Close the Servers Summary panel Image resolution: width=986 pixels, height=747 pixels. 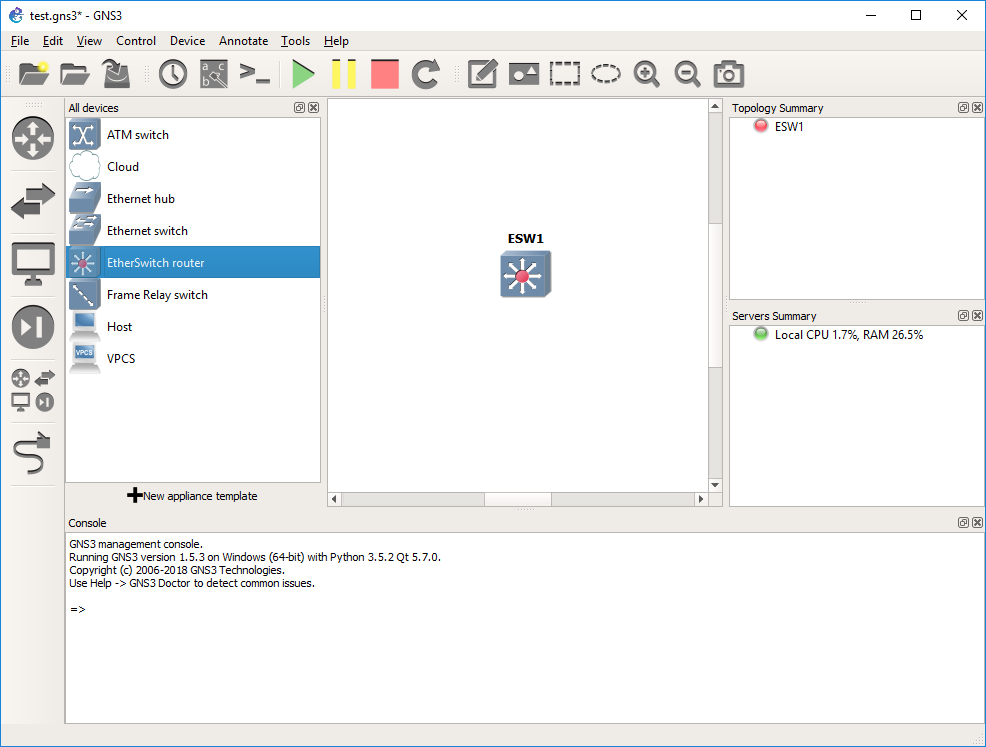(x=977, y=316)
